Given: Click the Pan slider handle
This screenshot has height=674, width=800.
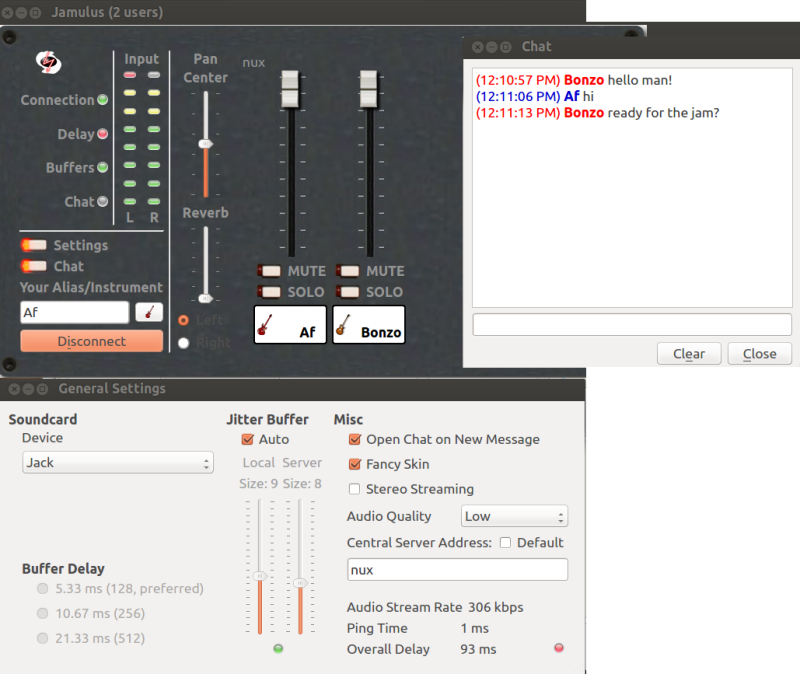Looking at the screenshot, I should (x=206, y=144).
